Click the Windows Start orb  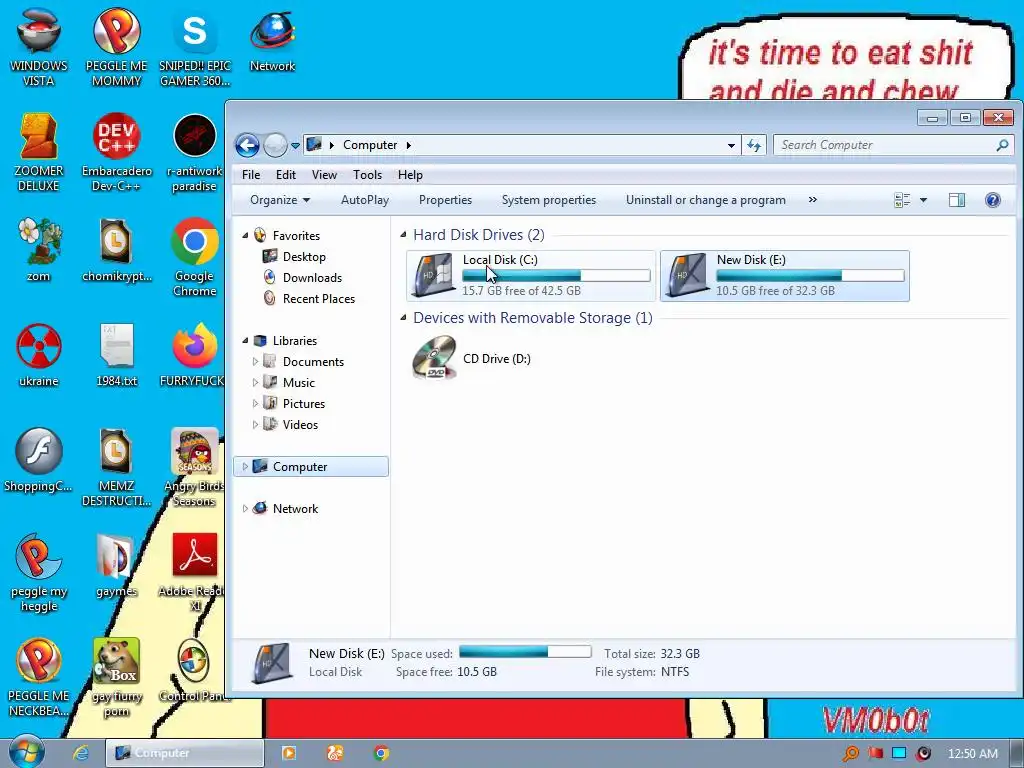[x=26, y=752]
